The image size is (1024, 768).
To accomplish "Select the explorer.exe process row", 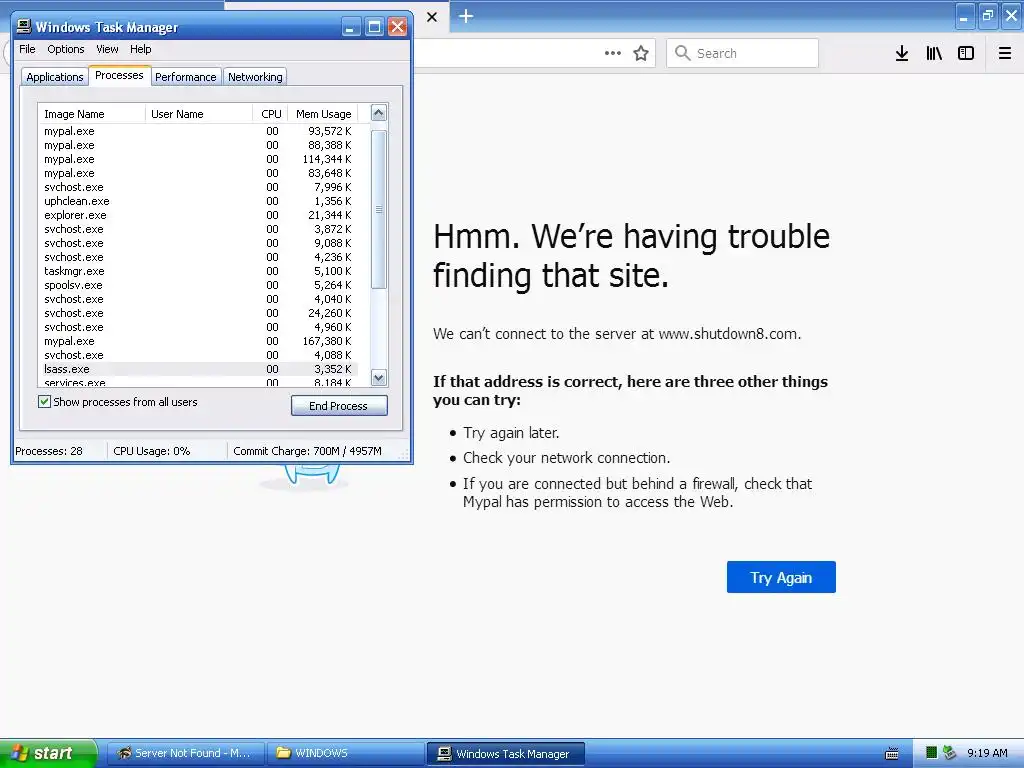I will pyautogui.click(x=198, y=215).
